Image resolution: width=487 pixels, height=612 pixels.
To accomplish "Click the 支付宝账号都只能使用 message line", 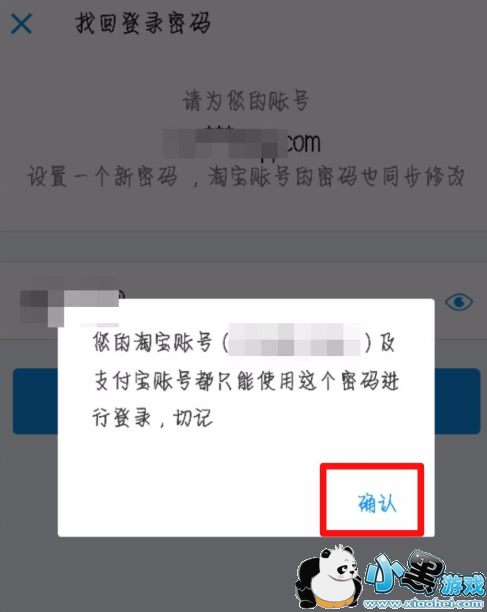I will pos(246,381).
